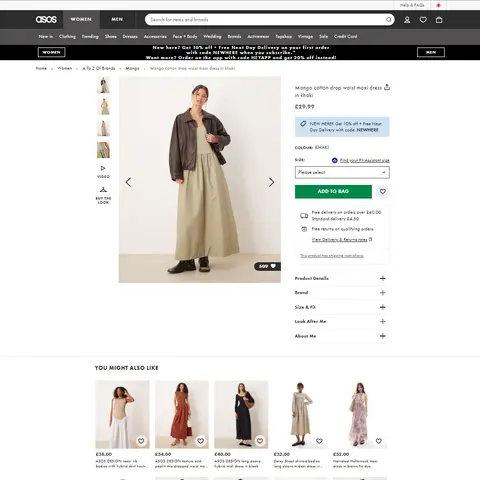Click the search magnifier icon
The image size is (480, 480).
pyautogui.click(x=389, y=20)
